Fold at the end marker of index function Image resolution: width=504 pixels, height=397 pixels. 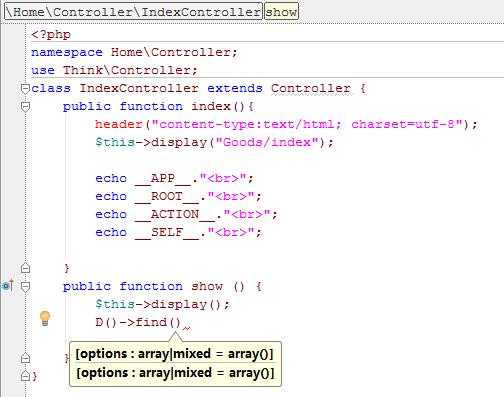(25, 268)
